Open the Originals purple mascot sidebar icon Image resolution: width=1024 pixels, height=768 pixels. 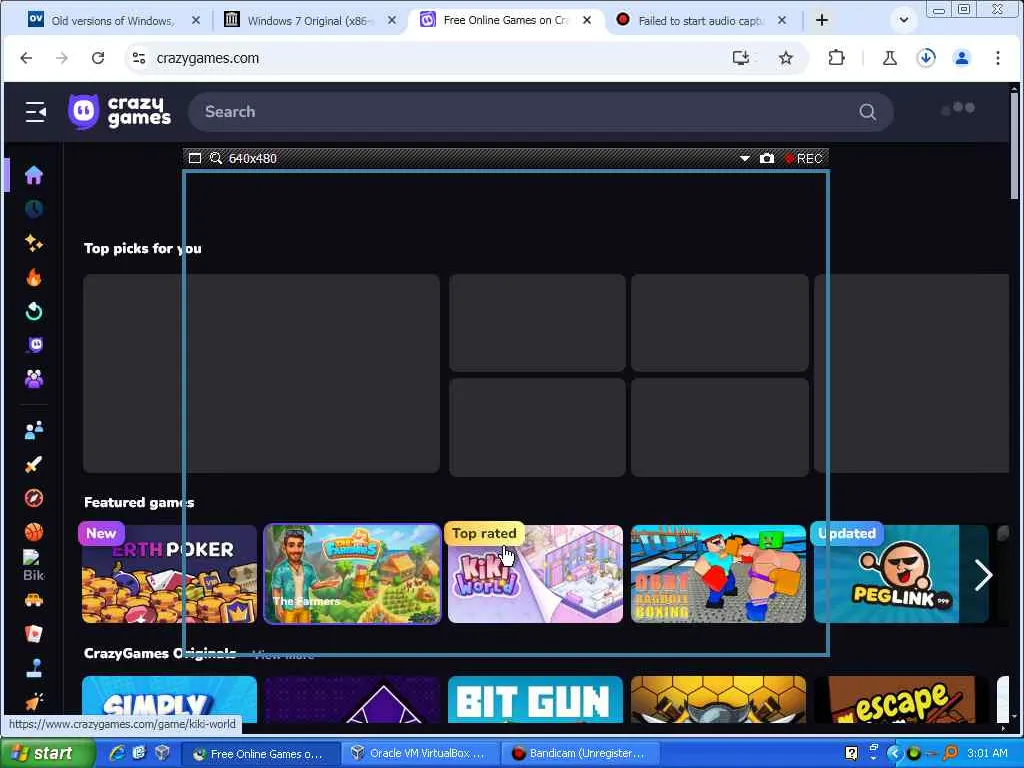[35, 345]
